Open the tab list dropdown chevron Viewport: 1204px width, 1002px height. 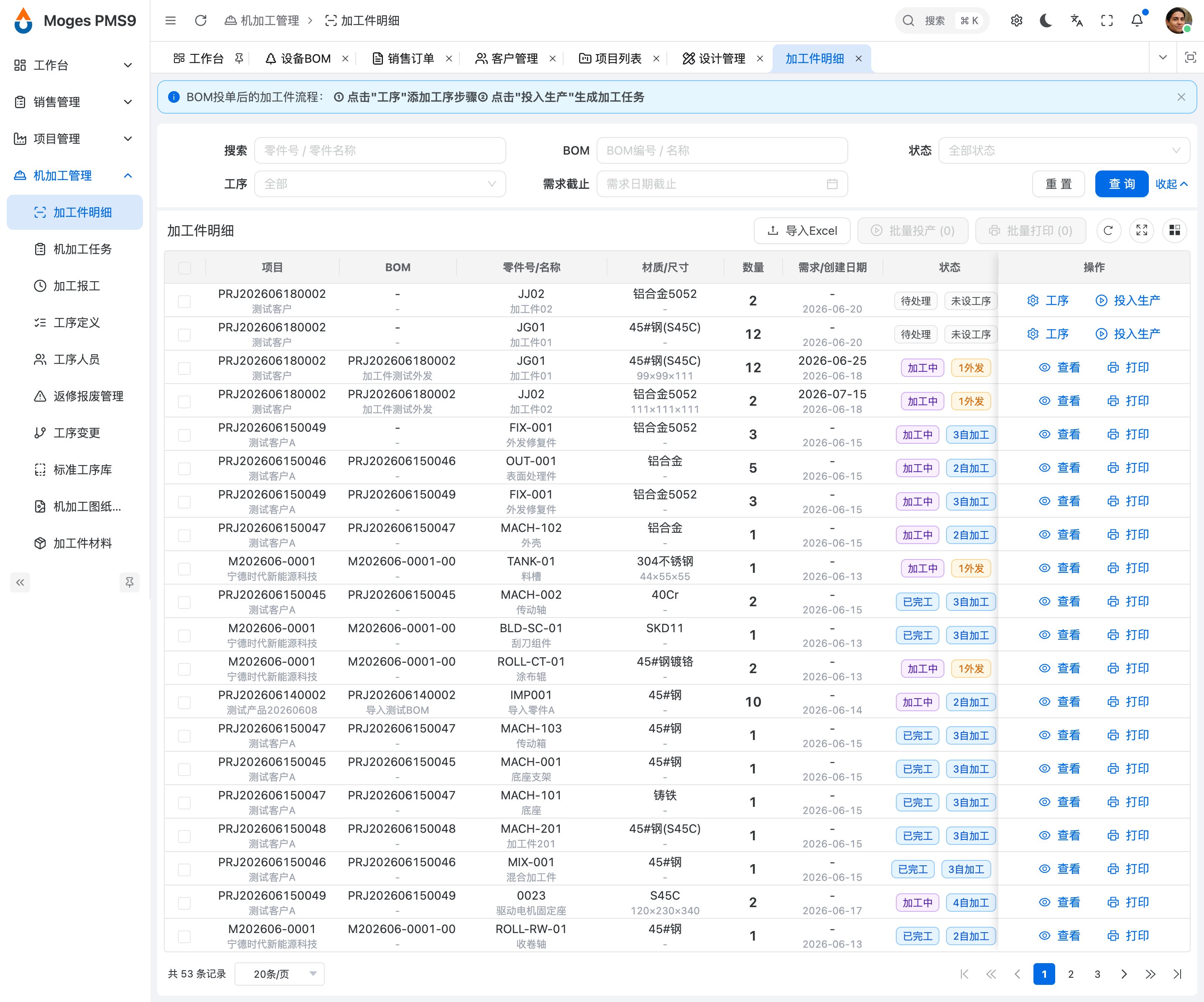click(x=1163, y=57)
